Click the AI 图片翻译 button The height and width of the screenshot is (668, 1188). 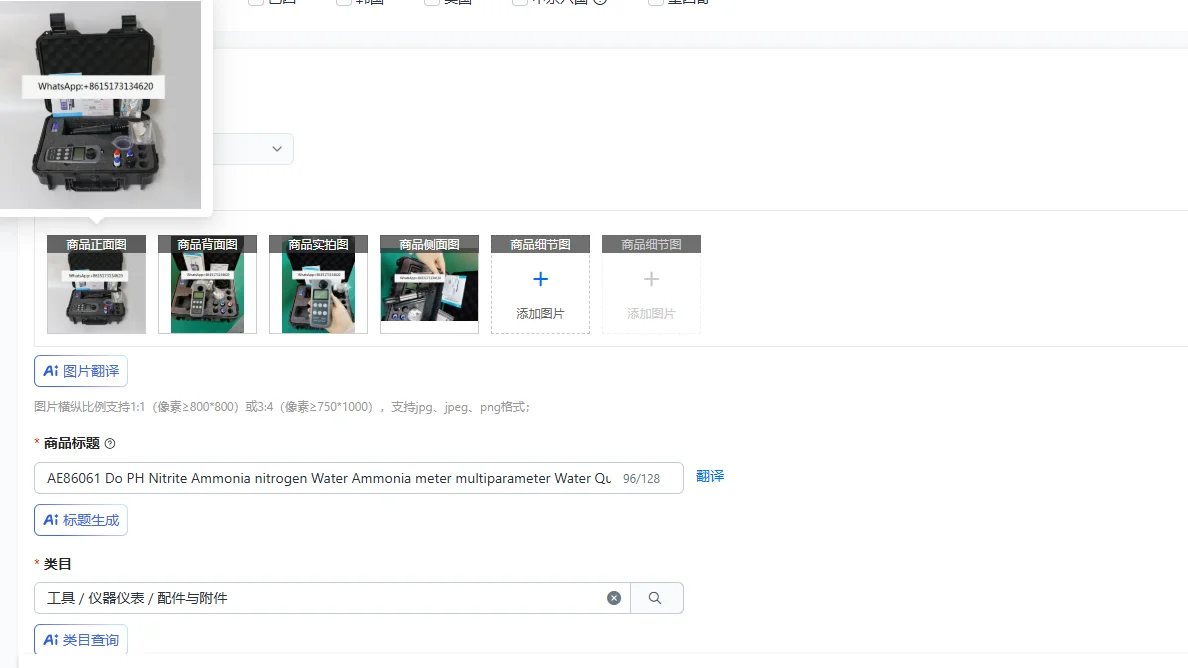pyautogui.click(x=81, y=371)
